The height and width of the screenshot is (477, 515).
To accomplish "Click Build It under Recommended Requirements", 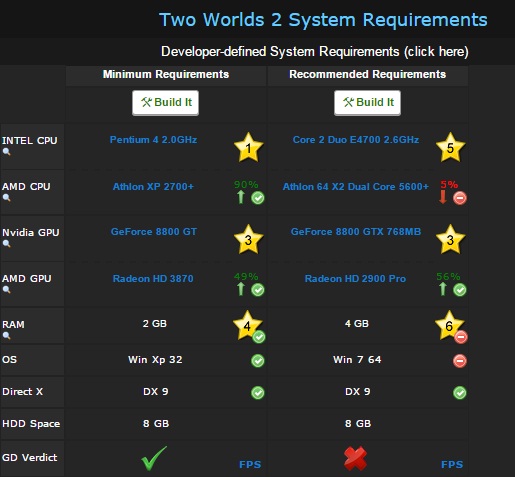I will click(x=367, y=103).
